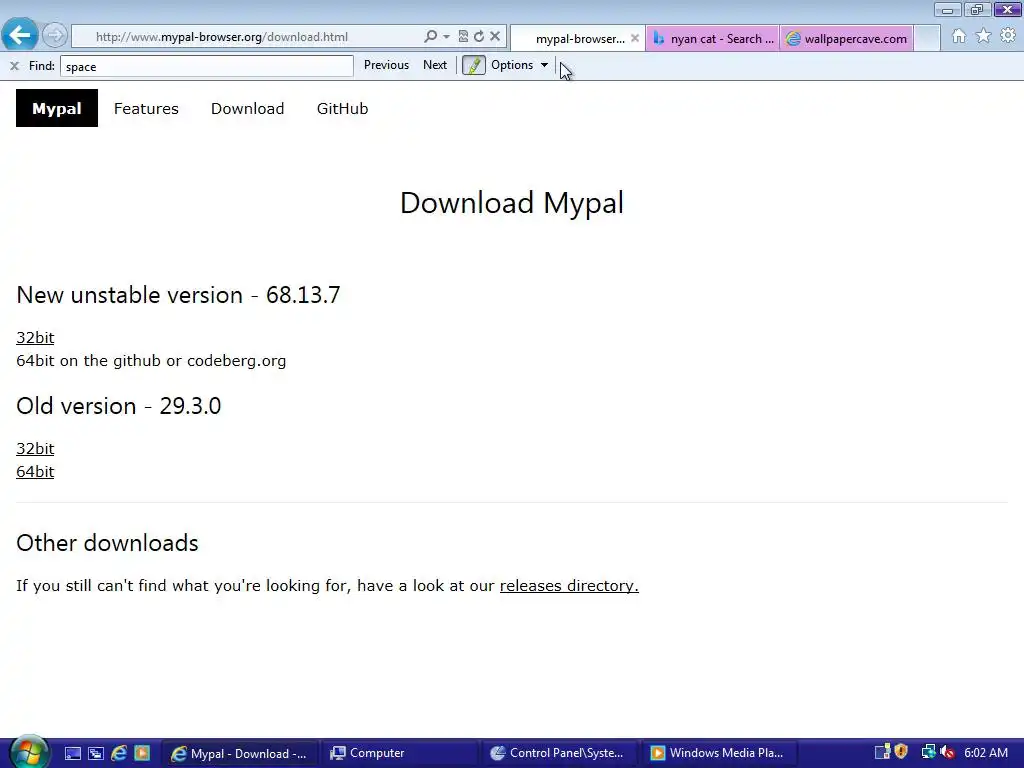This screenshot has height=768, width=1024.
Task: Click the browser window Minimize button
Action: pyautogui.click(x=948, y=9)
